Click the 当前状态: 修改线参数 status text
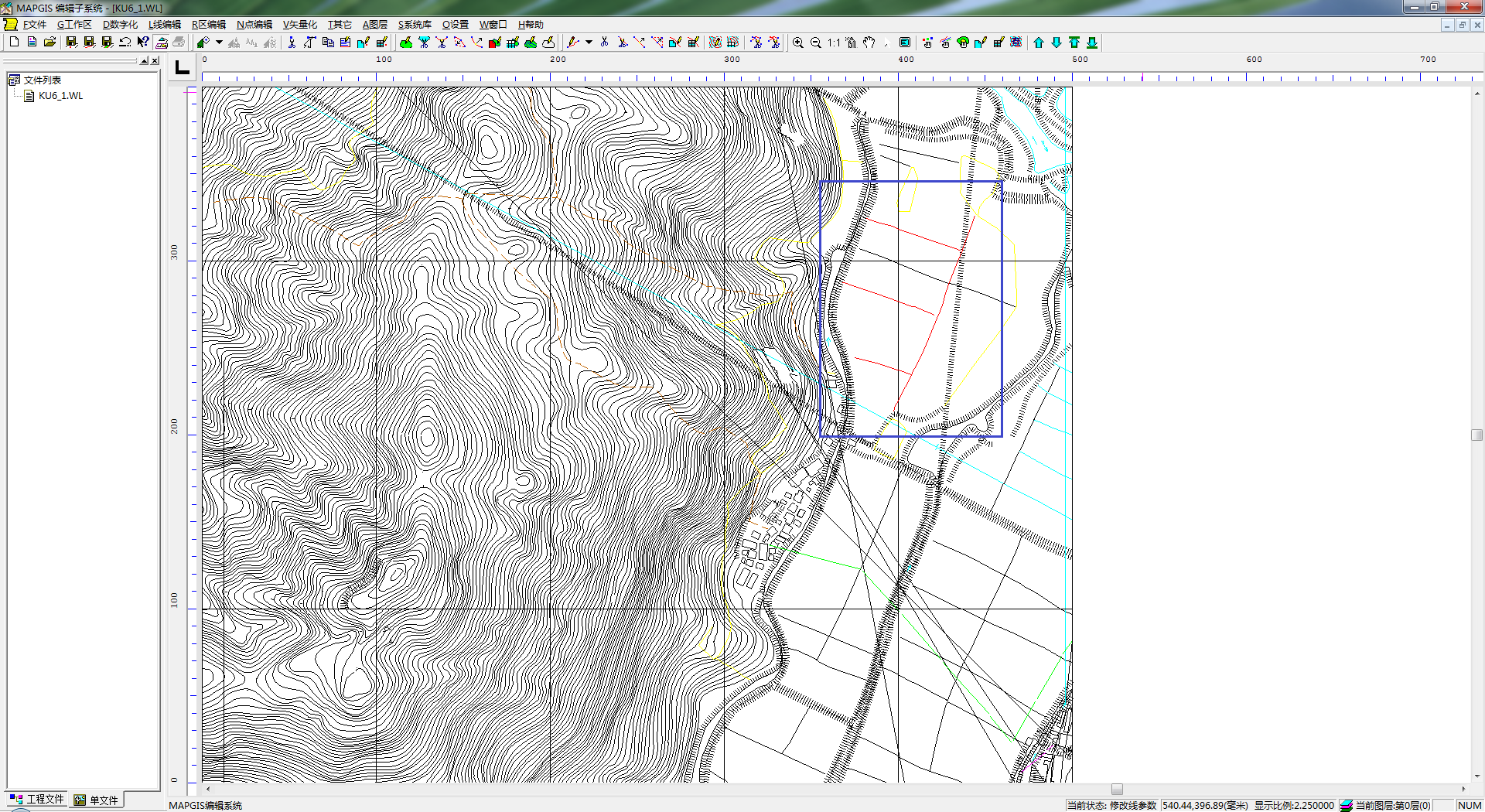 (x=1111, y=805)
